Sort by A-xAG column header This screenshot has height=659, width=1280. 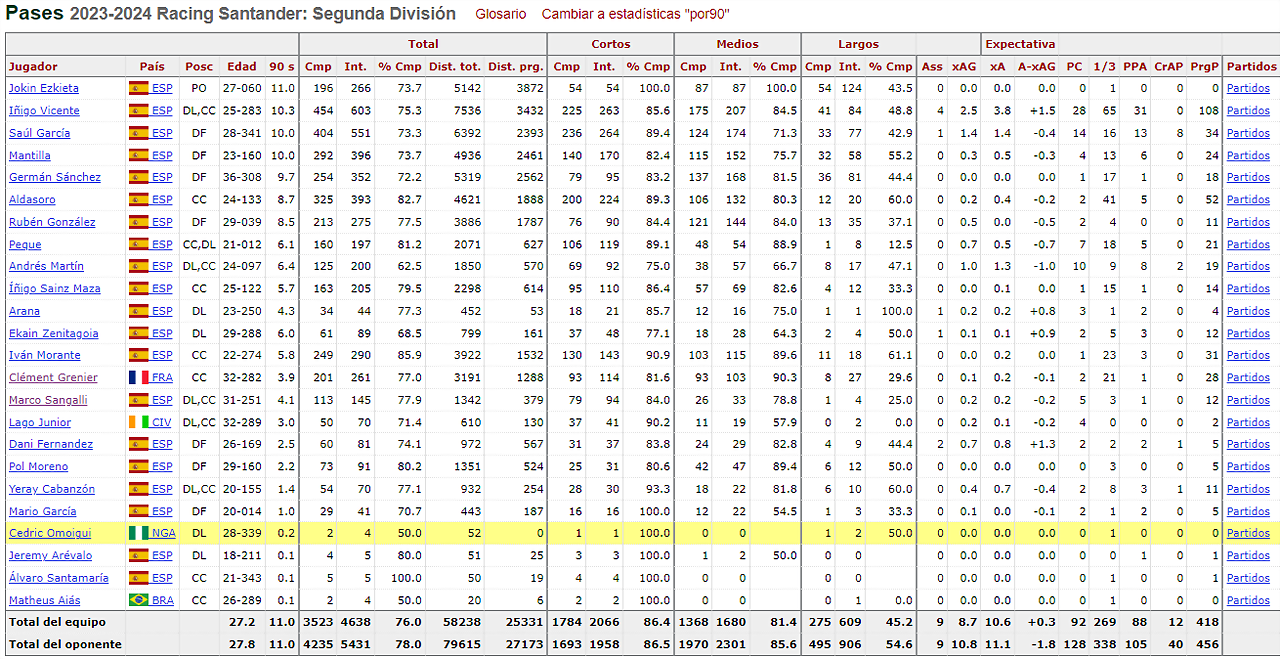click(1035, 66)
